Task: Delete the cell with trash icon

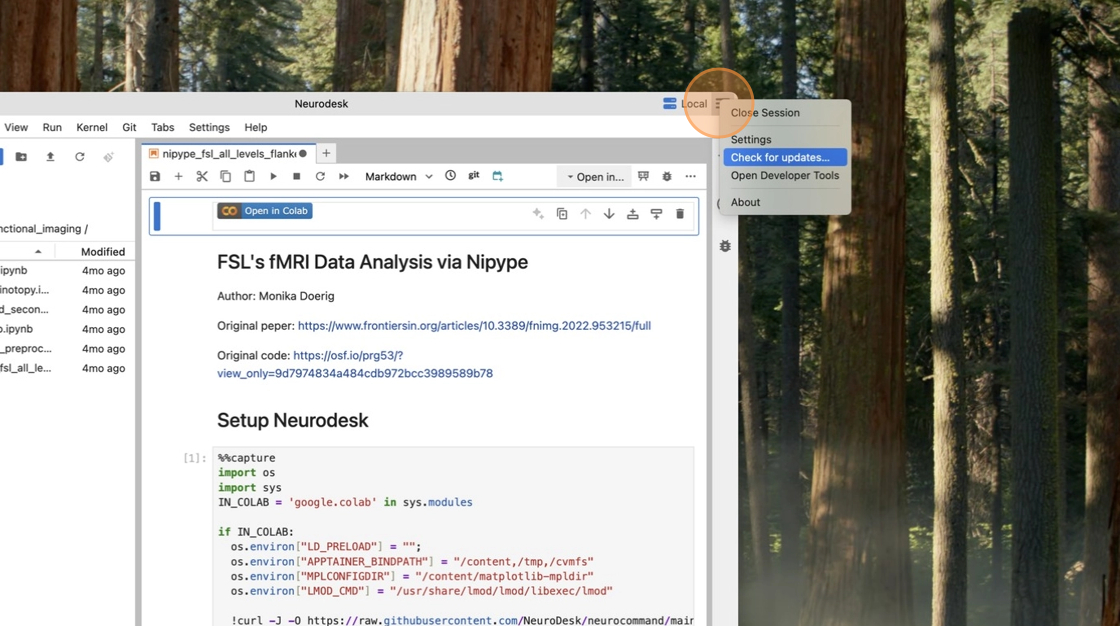Action: pyautogui.click(x=680, y=214)
